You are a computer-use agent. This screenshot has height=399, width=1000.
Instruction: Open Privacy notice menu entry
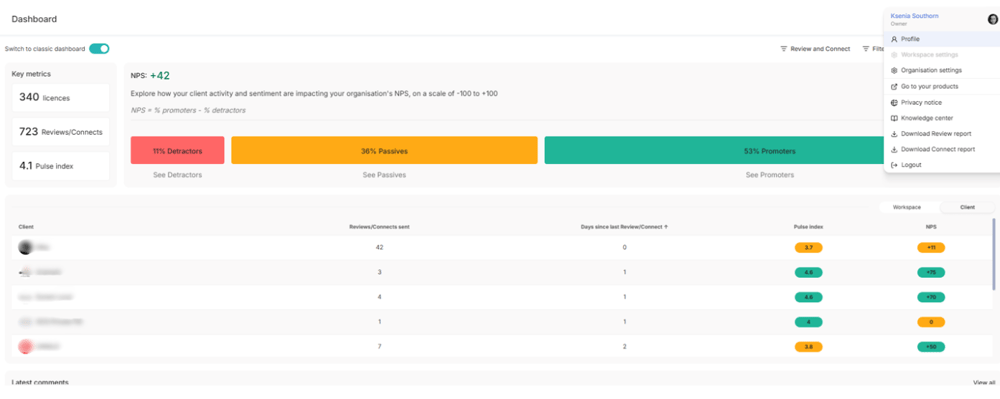[x=941, y=102]
